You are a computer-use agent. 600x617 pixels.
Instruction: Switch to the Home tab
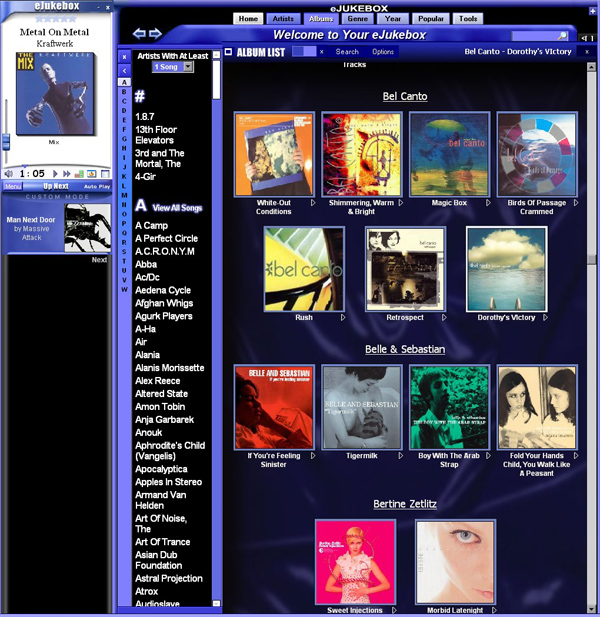point(248,18)
